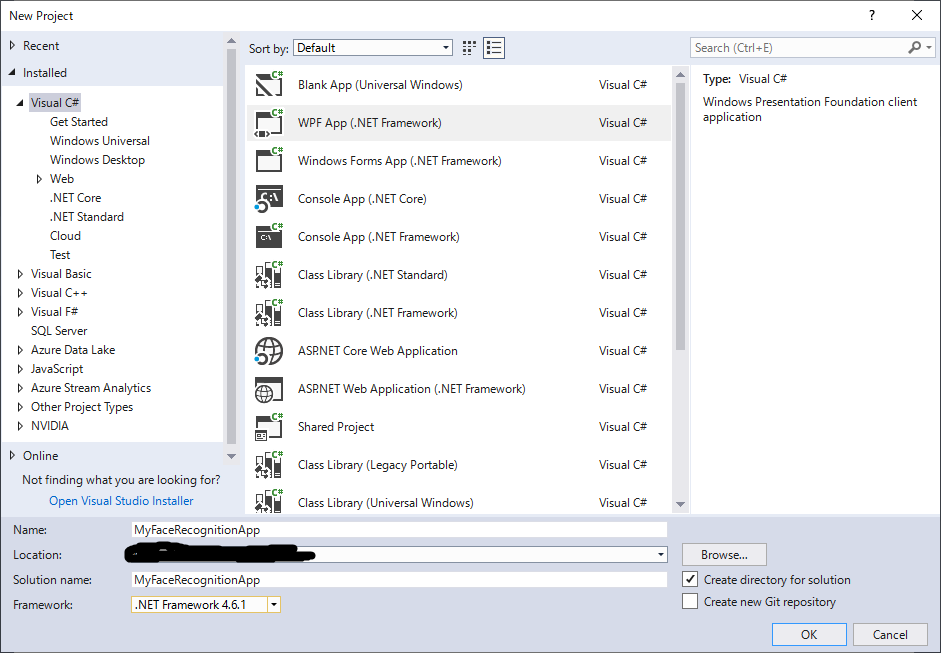Click the Blank App (Universal Windows) template icon
The image size is (941, 653).
269,84
